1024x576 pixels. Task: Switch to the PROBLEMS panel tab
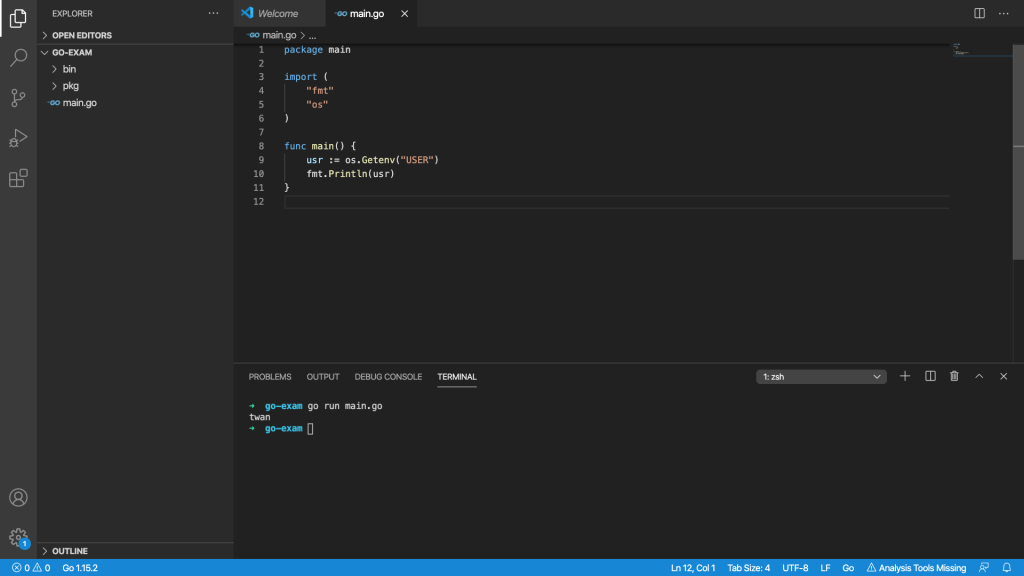[270, 377]
